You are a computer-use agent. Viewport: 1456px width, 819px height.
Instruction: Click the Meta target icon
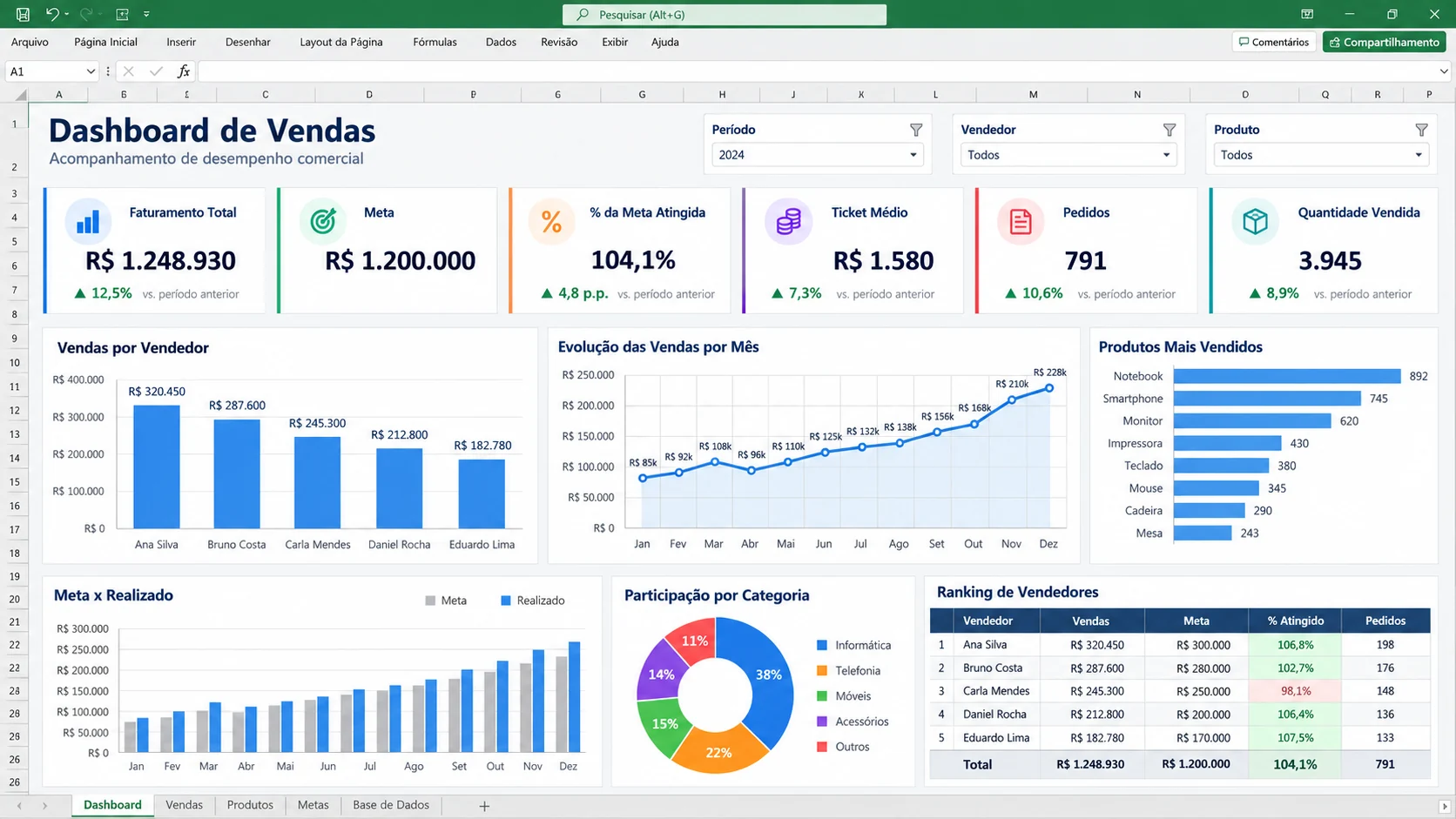point(323,221)
